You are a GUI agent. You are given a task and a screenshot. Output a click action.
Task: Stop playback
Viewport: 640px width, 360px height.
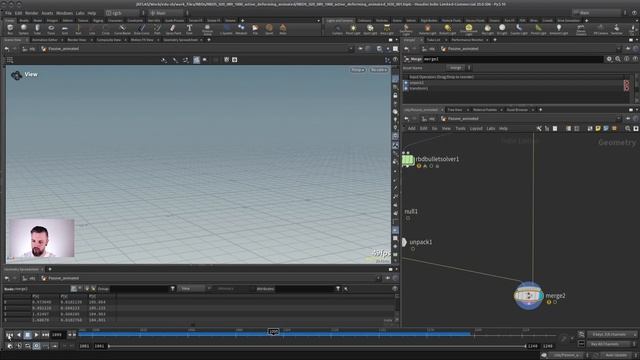pyautogui.click(x=27, y=335)
